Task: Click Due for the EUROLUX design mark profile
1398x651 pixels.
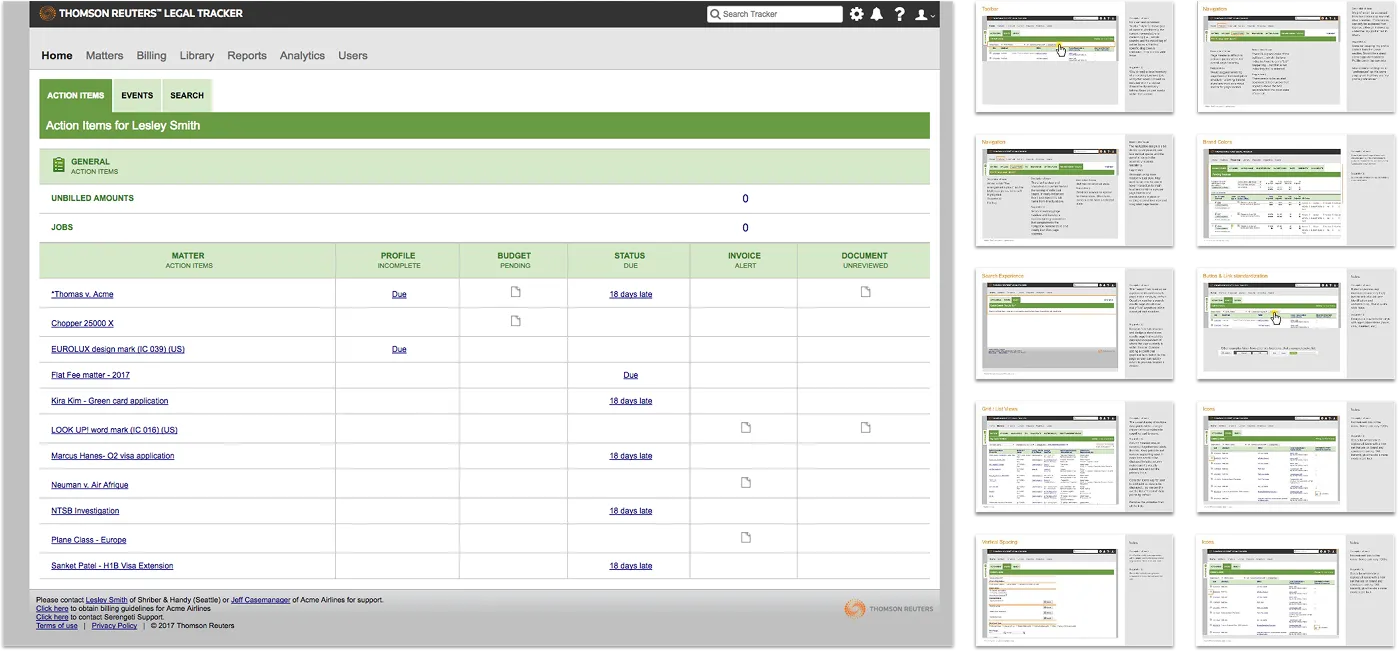Action: point(398,349)
